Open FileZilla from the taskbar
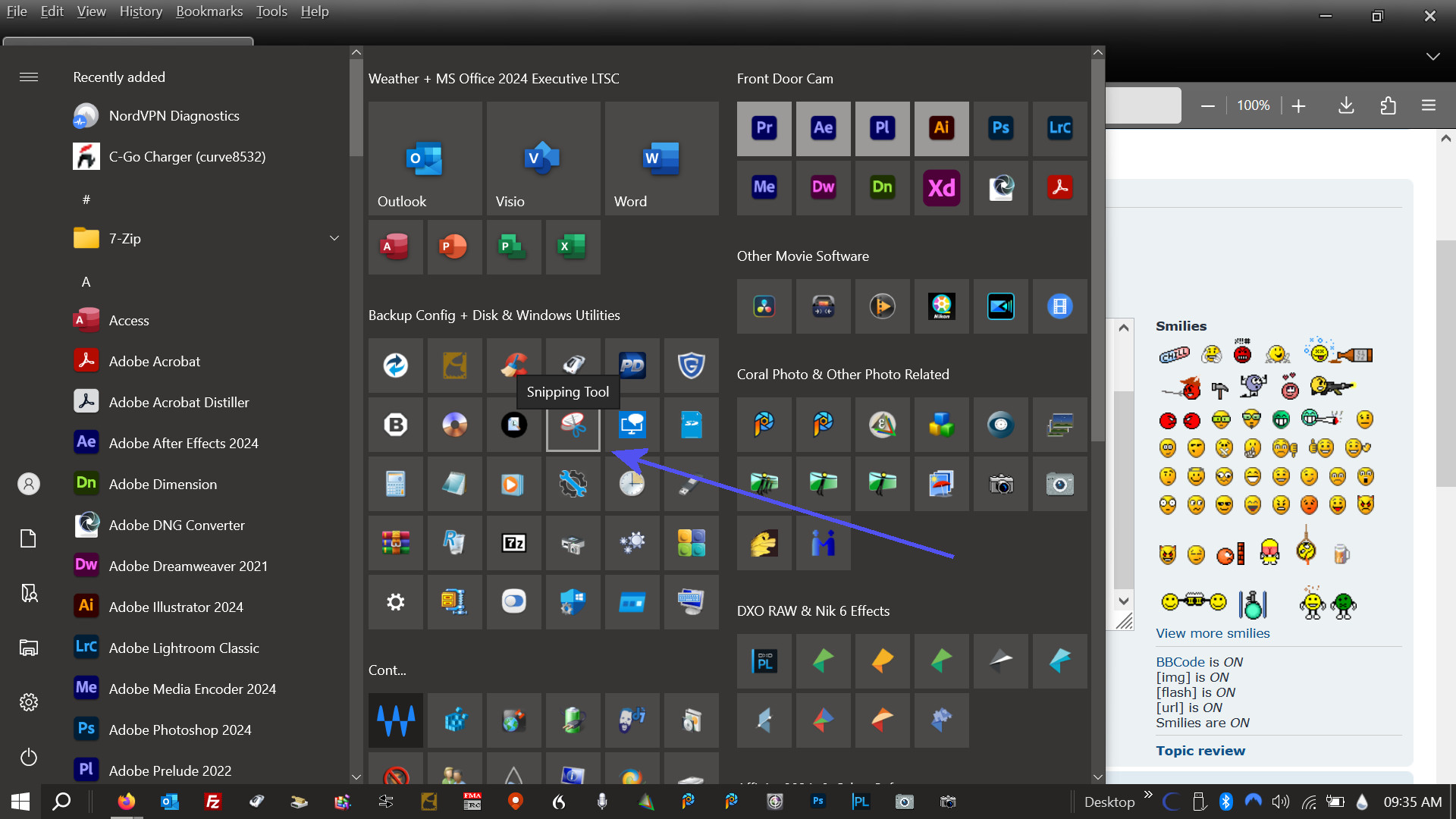The width and height of the screenshot is (1456, 819). [x=213, y=802]
